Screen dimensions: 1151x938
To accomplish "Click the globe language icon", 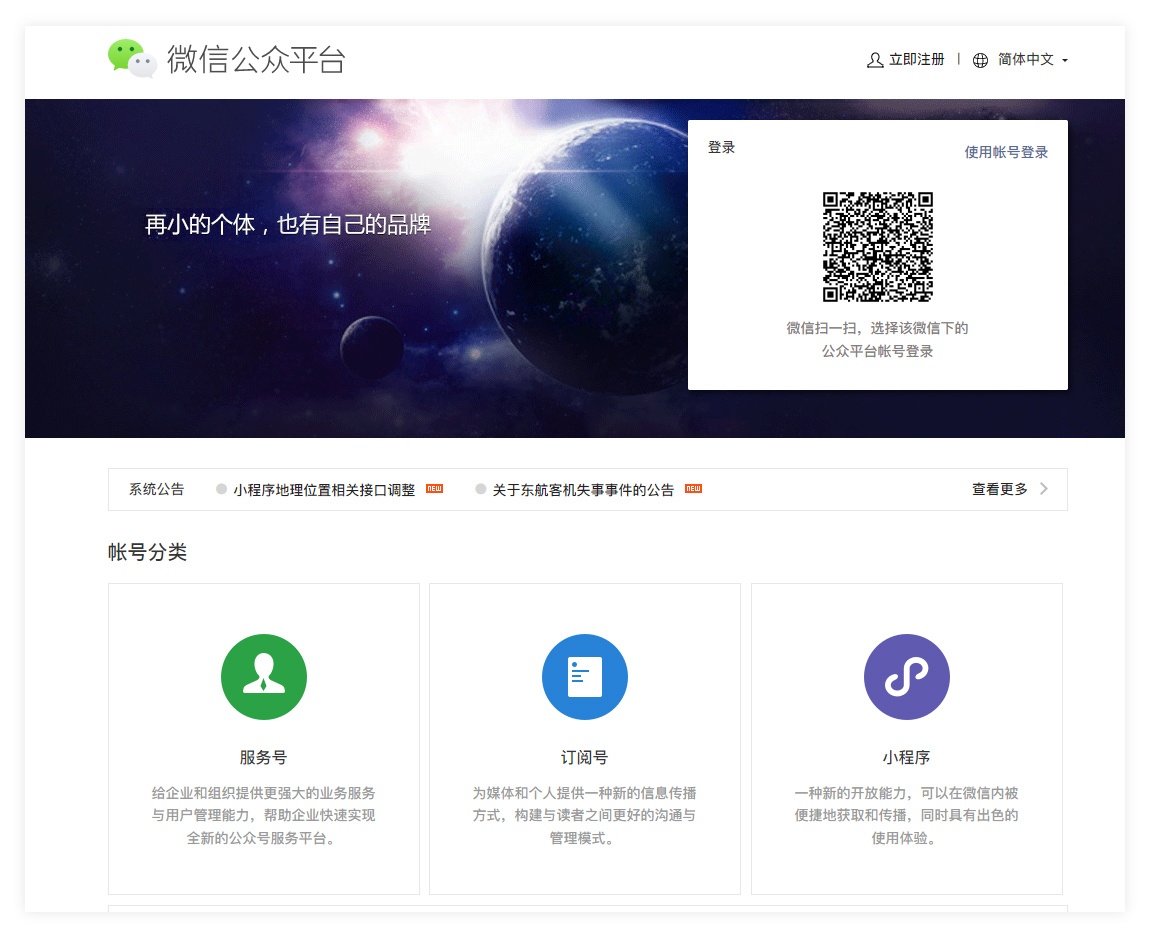I will pos(980,60).
